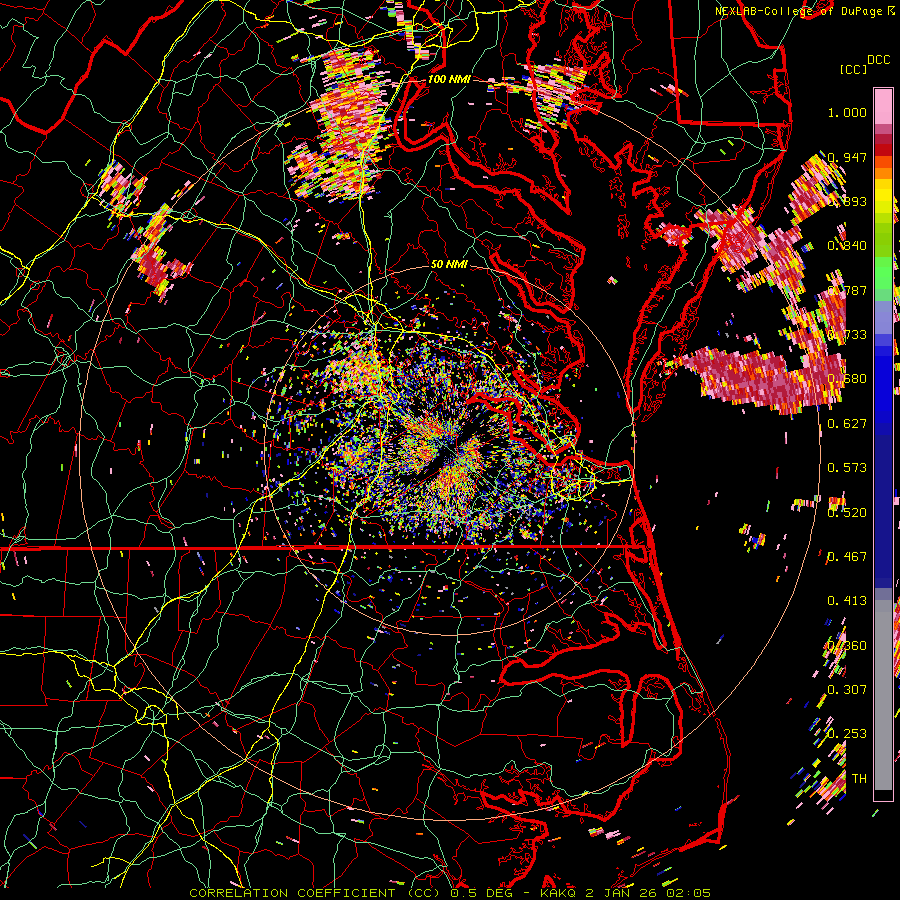Viewport: 900px width, 900px height.
Task: Select the 0.947 scale value
Action: coord(847,157)
